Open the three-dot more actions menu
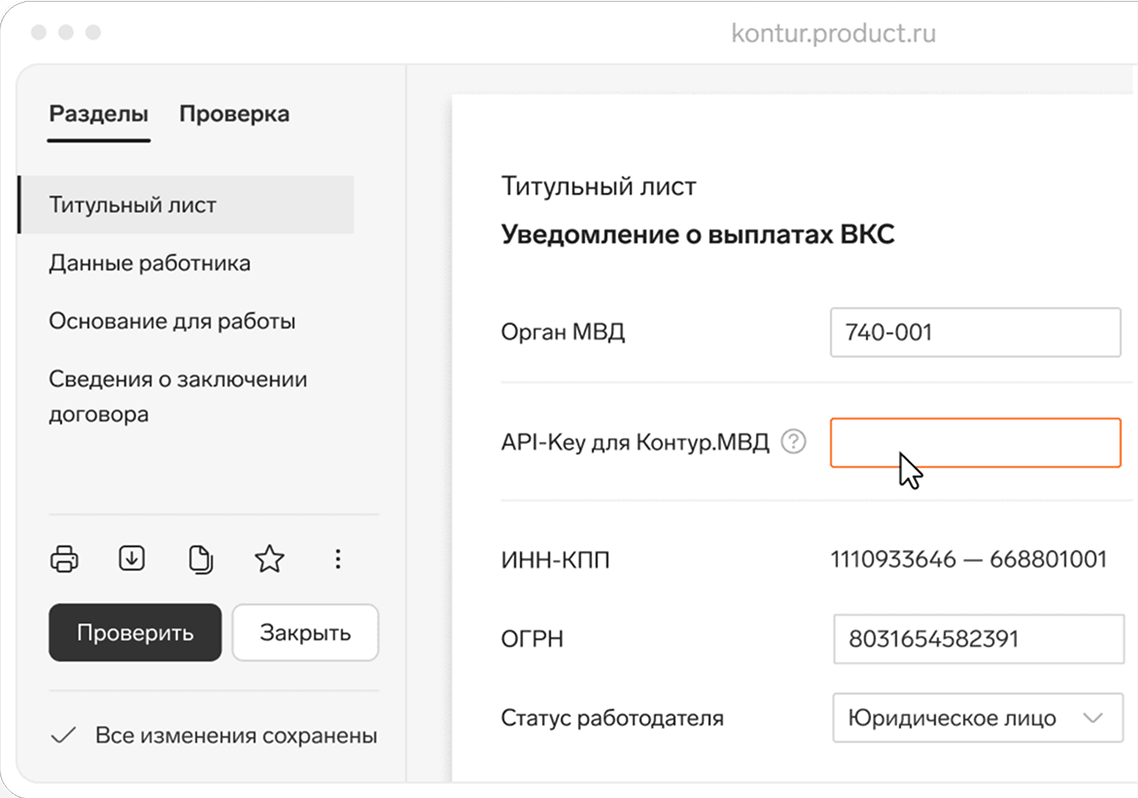This screenshot has width=1138, height=798. 337,559
